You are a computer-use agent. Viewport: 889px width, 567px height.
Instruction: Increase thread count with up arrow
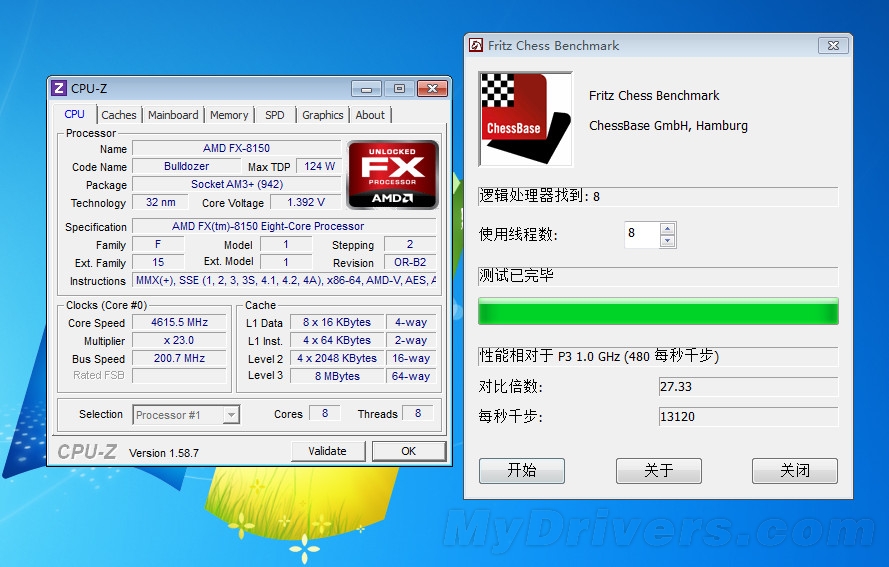click(x=668, y=229)
